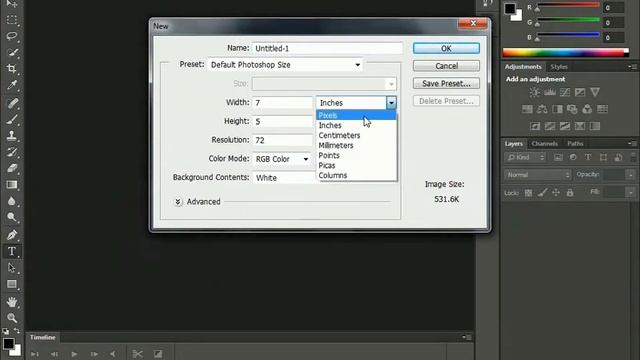This screenshot has height=360, width=640.
Task: Select the Rectangle shape tool
Action: (12, 284)
